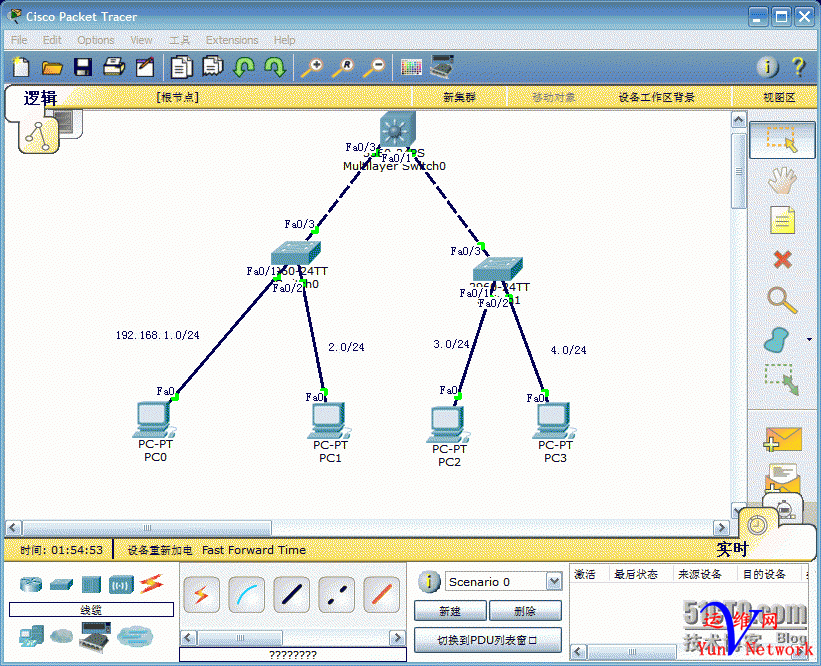Click the 设备工作区背景 button

(x=657, y=97)
